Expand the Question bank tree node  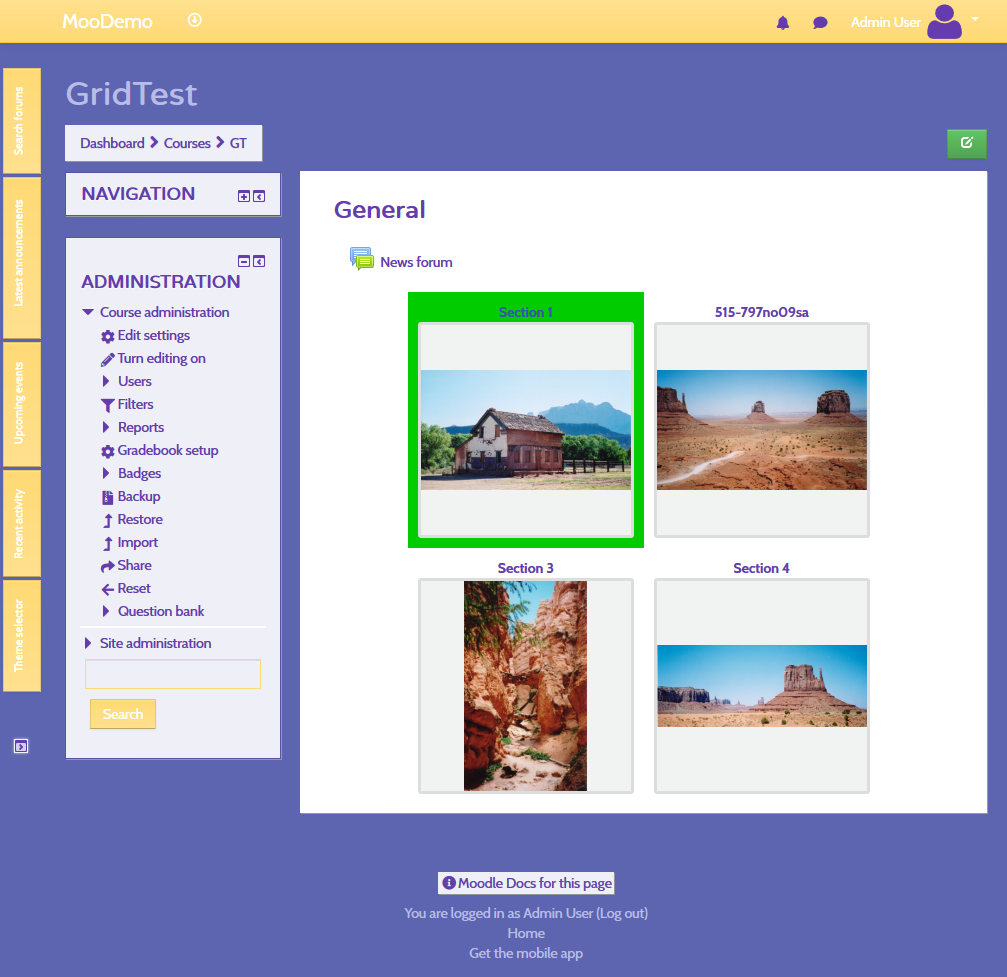point(106,612)
